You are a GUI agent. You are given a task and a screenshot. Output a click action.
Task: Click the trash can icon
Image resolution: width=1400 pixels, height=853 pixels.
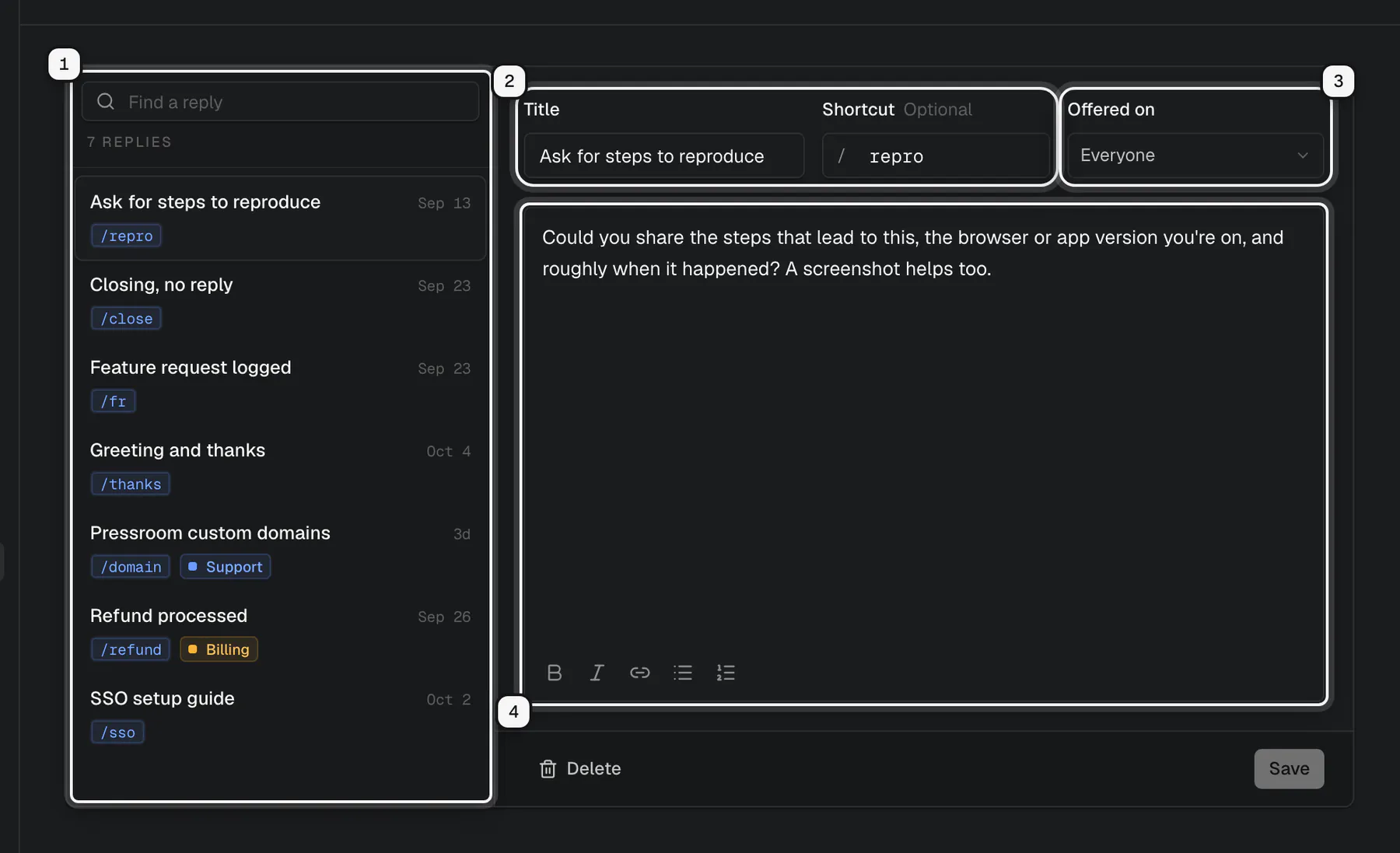point(548,769)
